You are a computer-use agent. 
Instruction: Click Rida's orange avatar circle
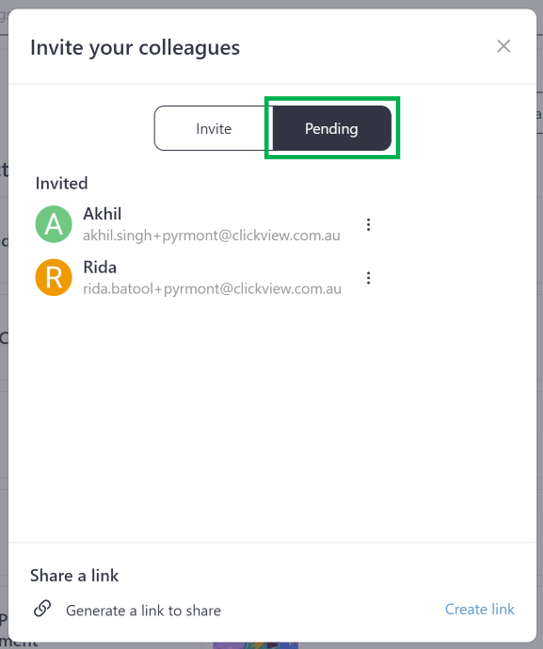coord(54,277)
